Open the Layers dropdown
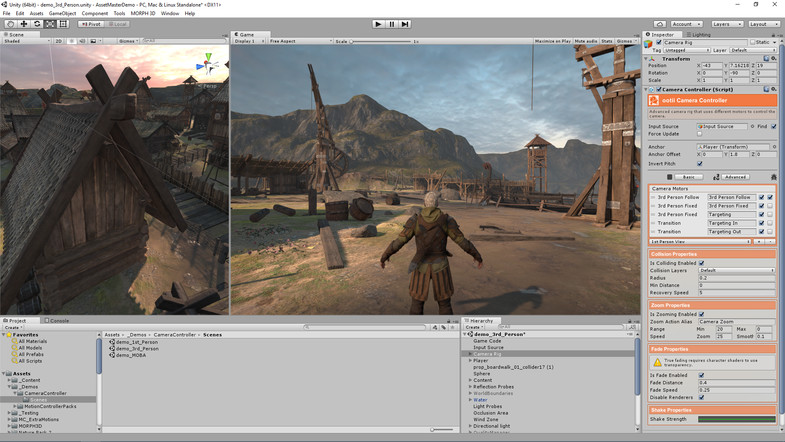Viewport: 785px width, 442px height. 726,24
